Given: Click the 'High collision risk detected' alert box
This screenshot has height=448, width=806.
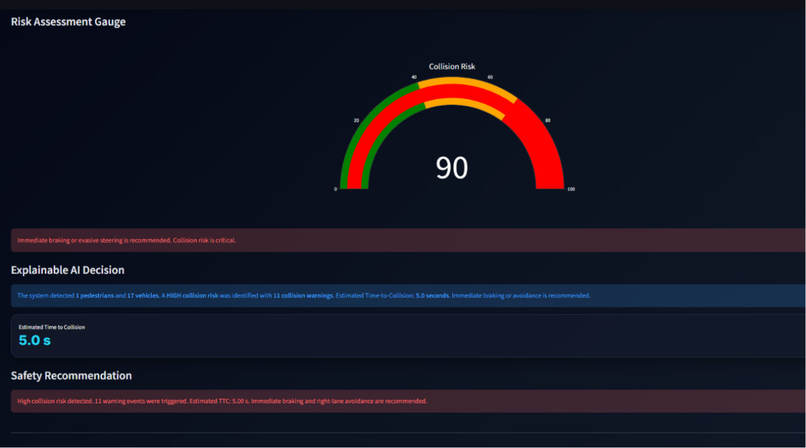Looking at the screenshot, I should pos(408,401).
